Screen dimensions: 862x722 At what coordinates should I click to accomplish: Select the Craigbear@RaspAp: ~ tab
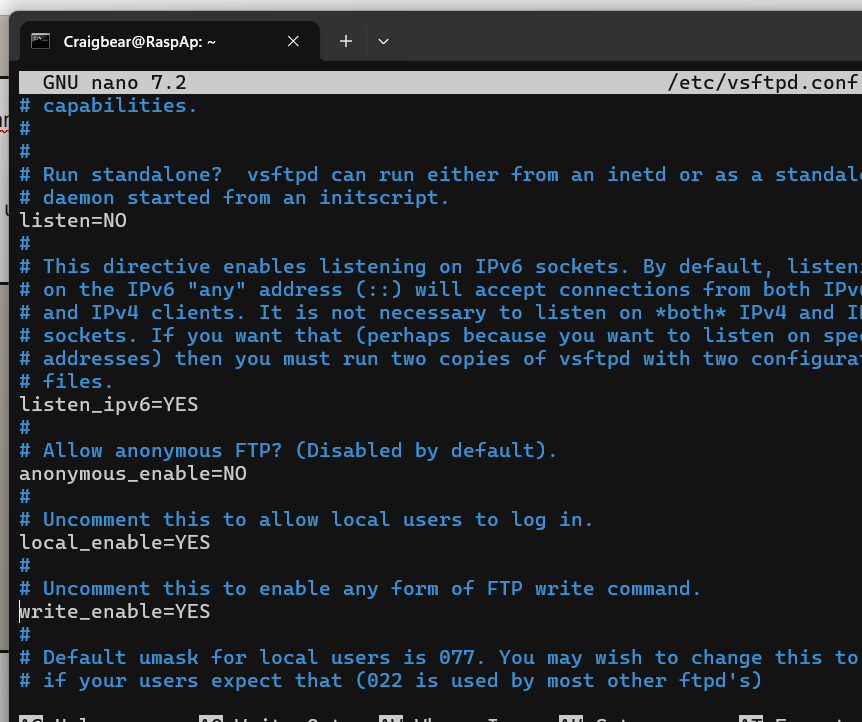(x=140, y=41)
